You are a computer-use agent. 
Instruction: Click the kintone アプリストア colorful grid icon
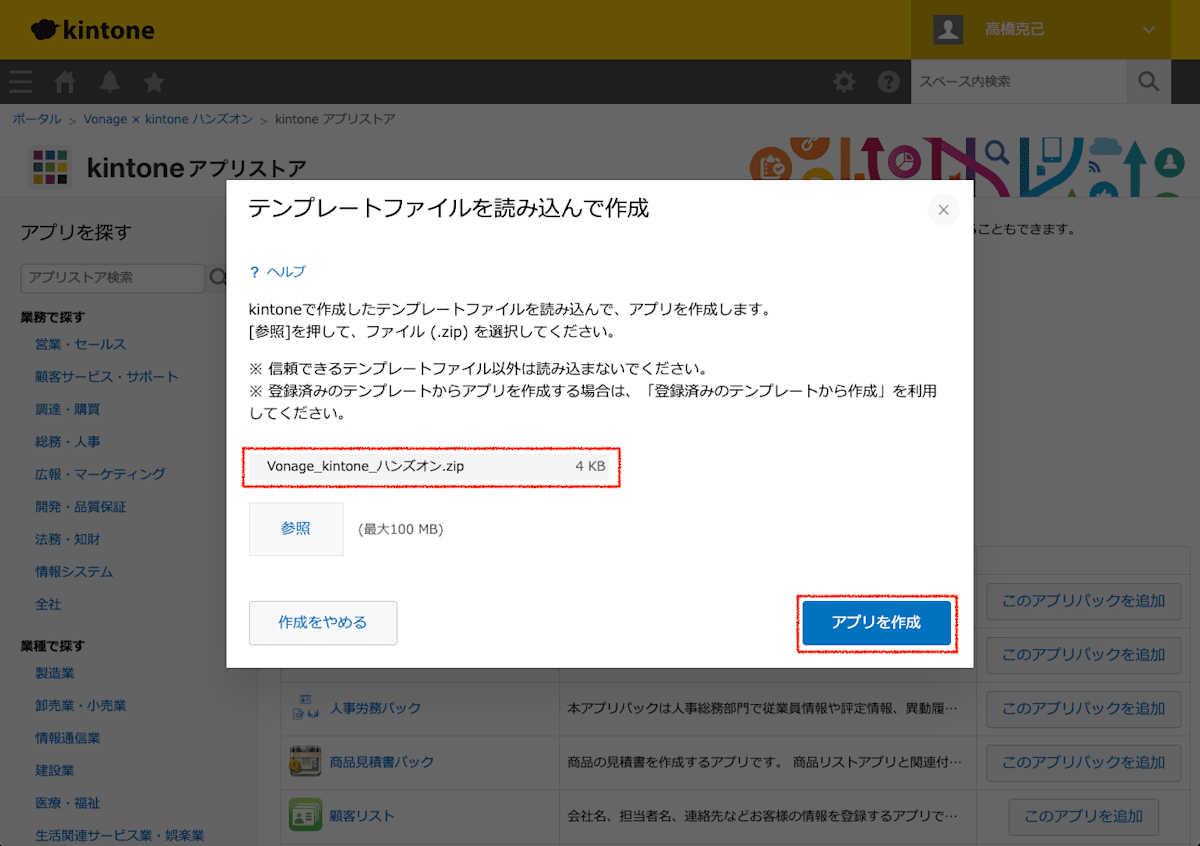[49, 167]
